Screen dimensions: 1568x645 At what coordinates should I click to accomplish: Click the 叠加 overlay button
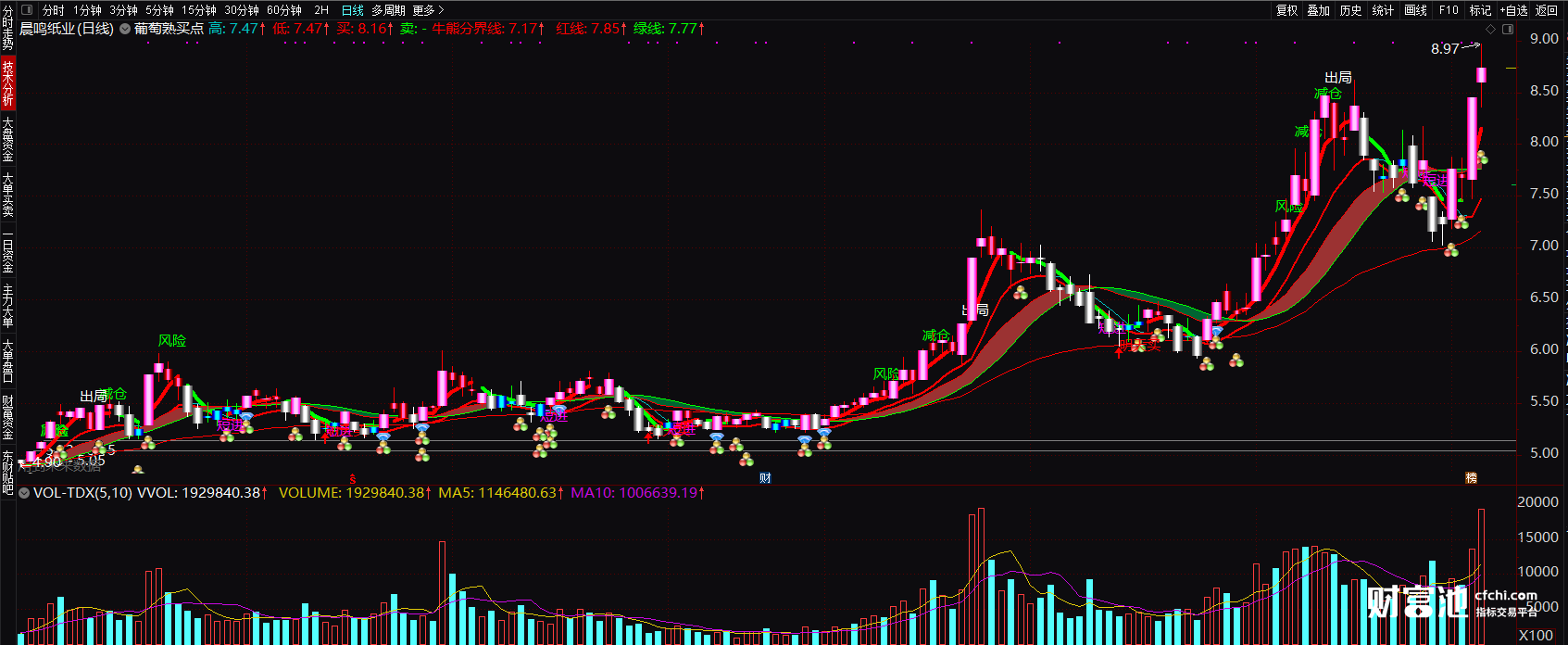[x=1319, y=10]
